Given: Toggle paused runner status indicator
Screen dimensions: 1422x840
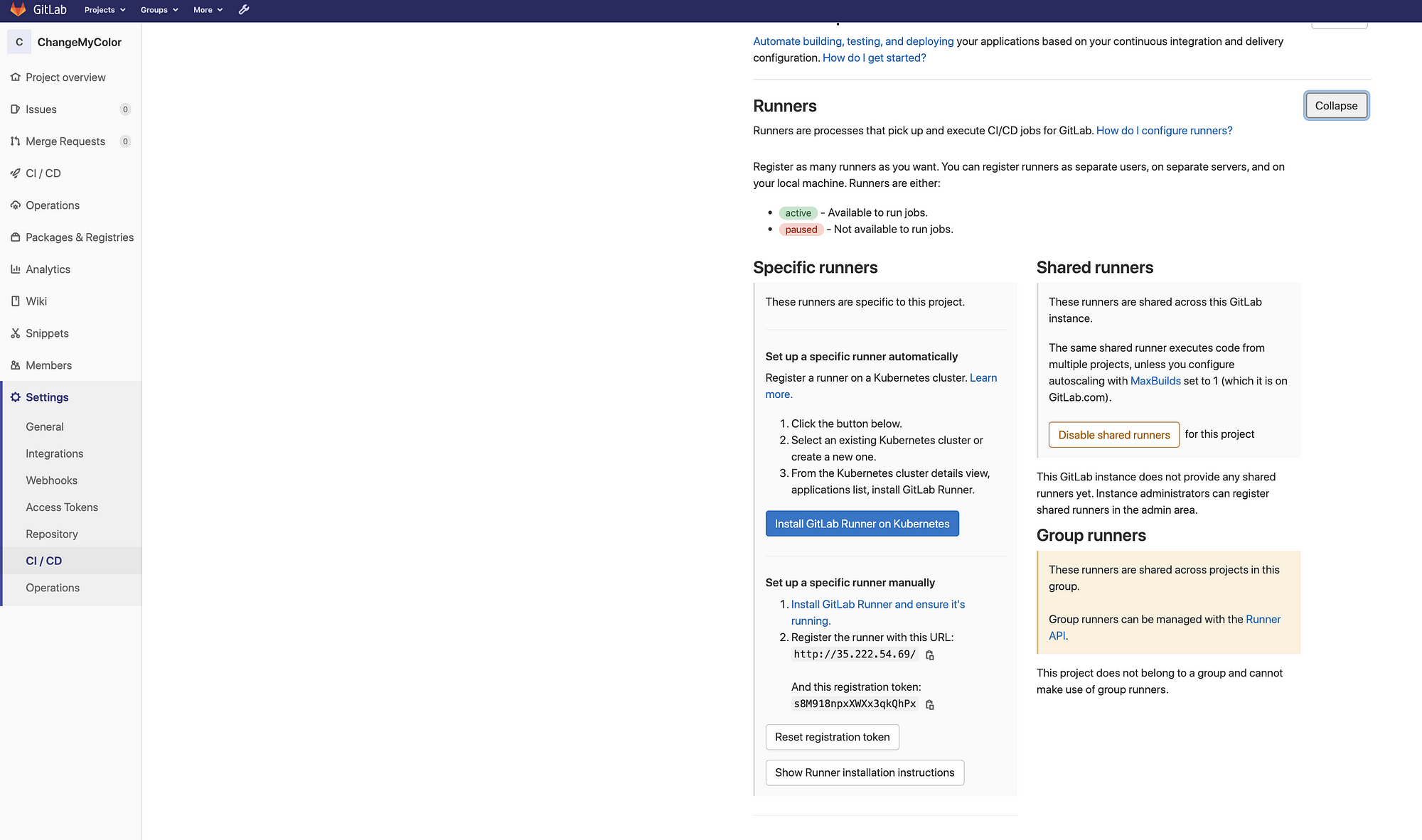Looking at the screenshot, I should coord(800,229).
